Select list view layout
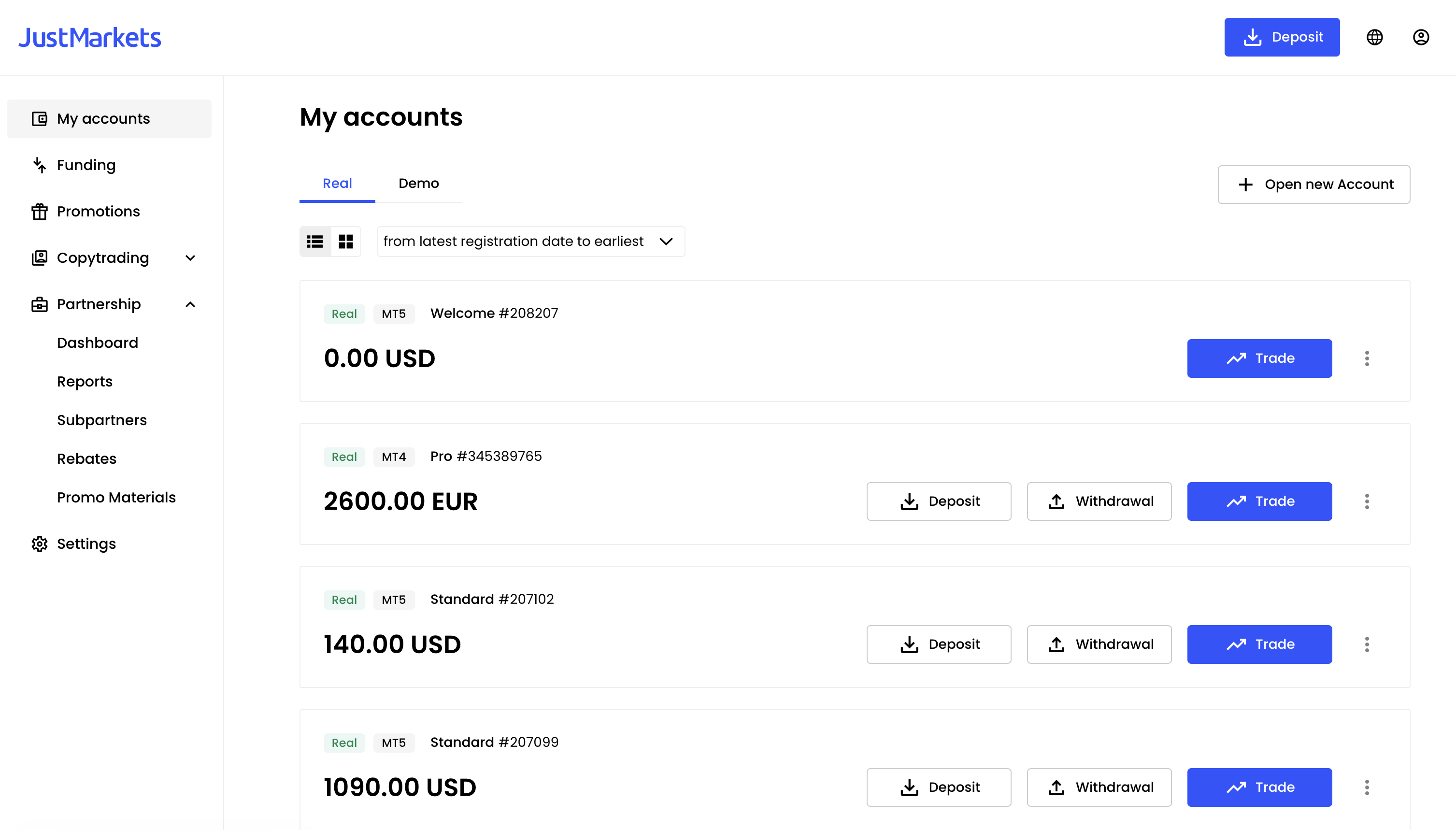Image resolution: width=1456 pixels, height=830 pixels. 315,242
